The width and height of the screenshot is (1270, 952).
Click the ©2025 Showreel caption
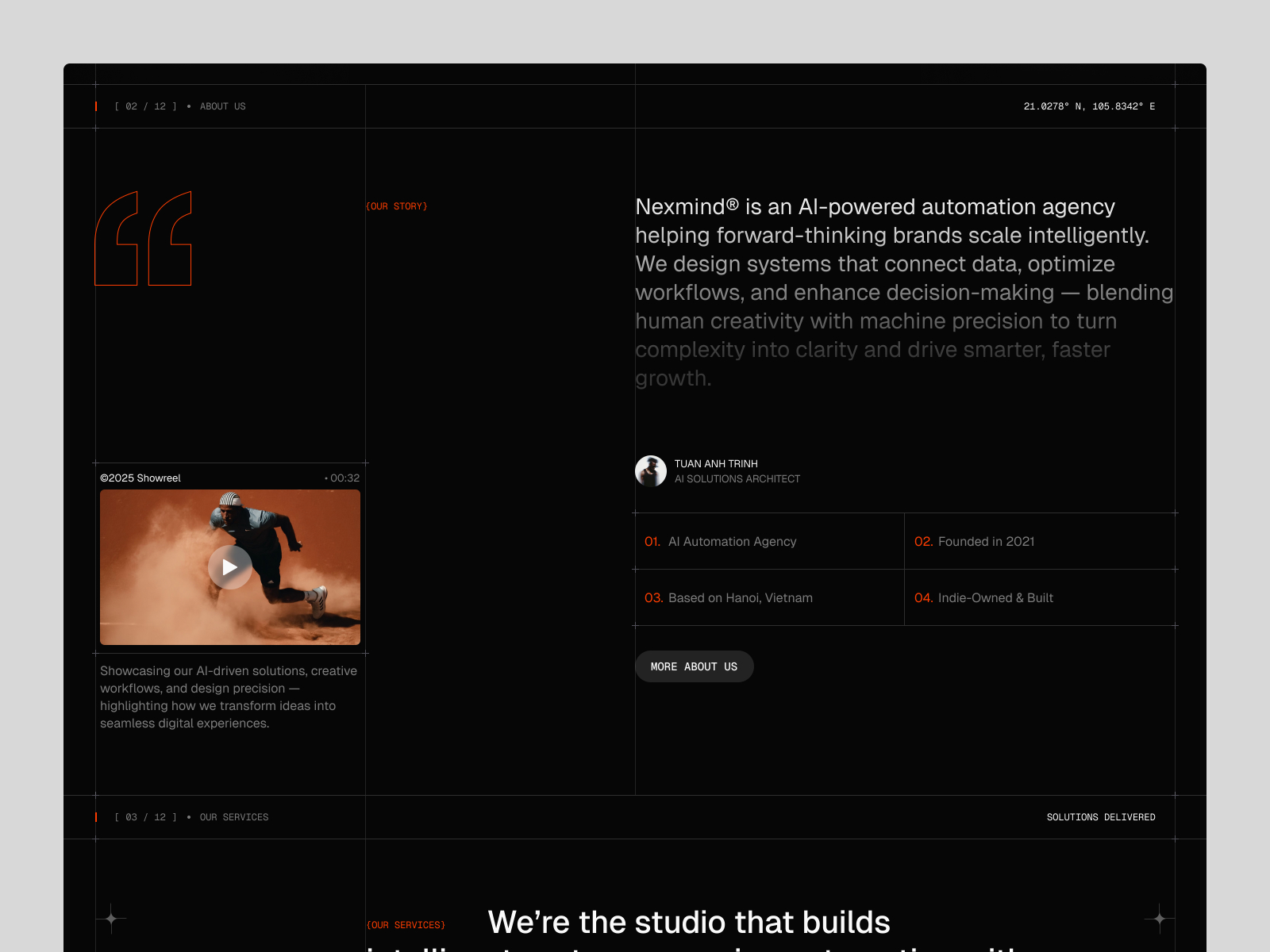tap(140, 478)
